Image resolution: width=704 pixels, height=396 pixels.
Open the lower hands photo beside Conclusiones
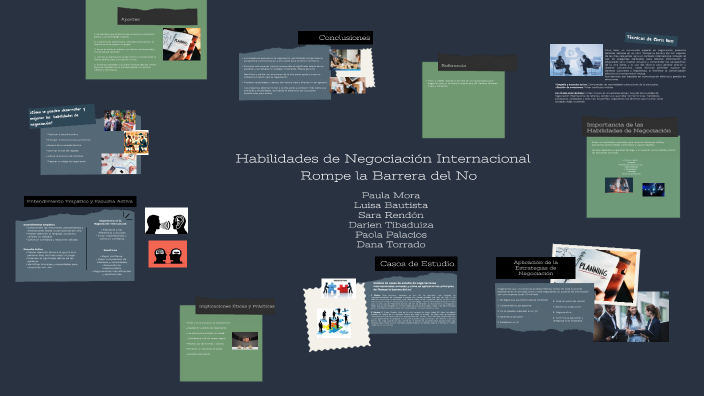tap(348, 85)
